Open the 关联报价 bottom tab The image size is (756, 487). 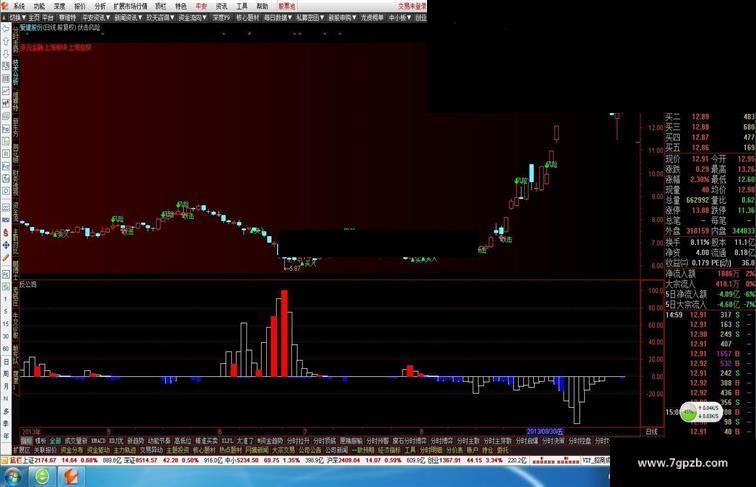pos(45,449)
